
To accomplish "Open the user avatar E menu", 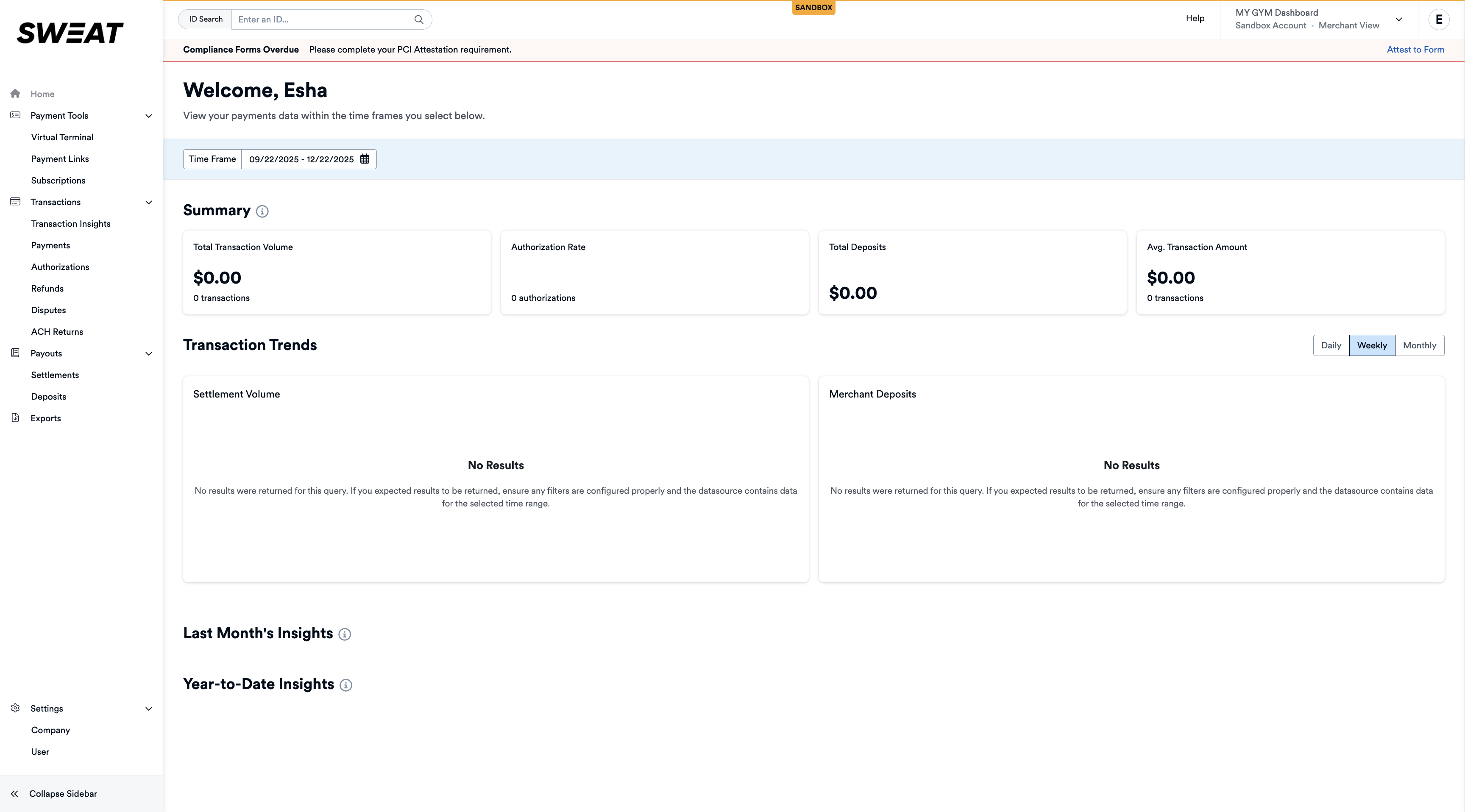I will tap(1439, 19).
